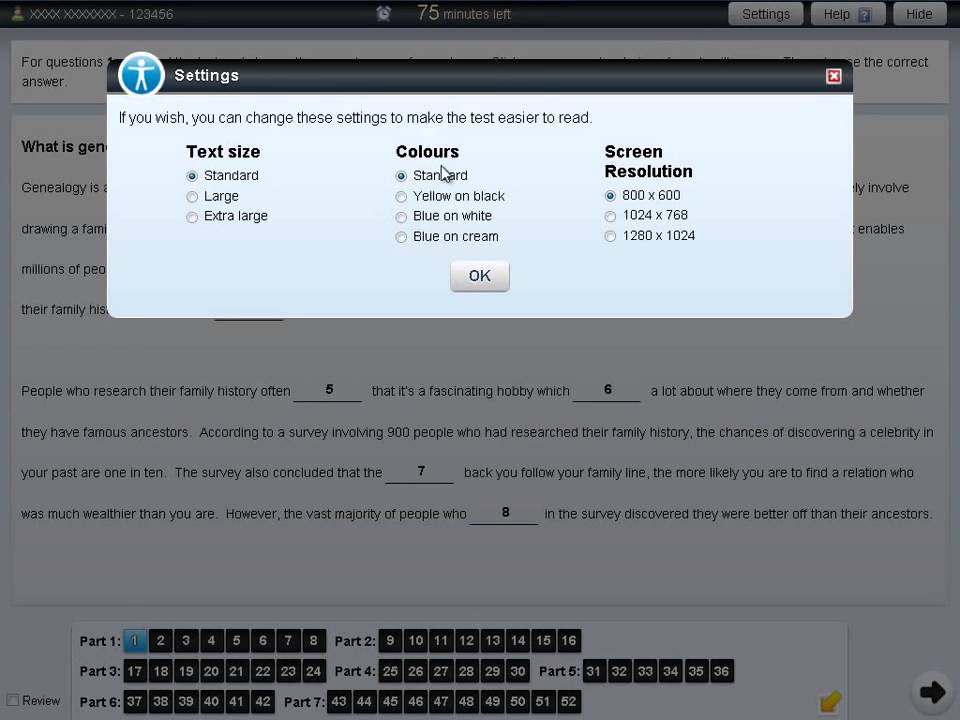Viewport: 960px width, 720px height.
Task: Close the Settings dialog with red X
Action: [833, 76]
